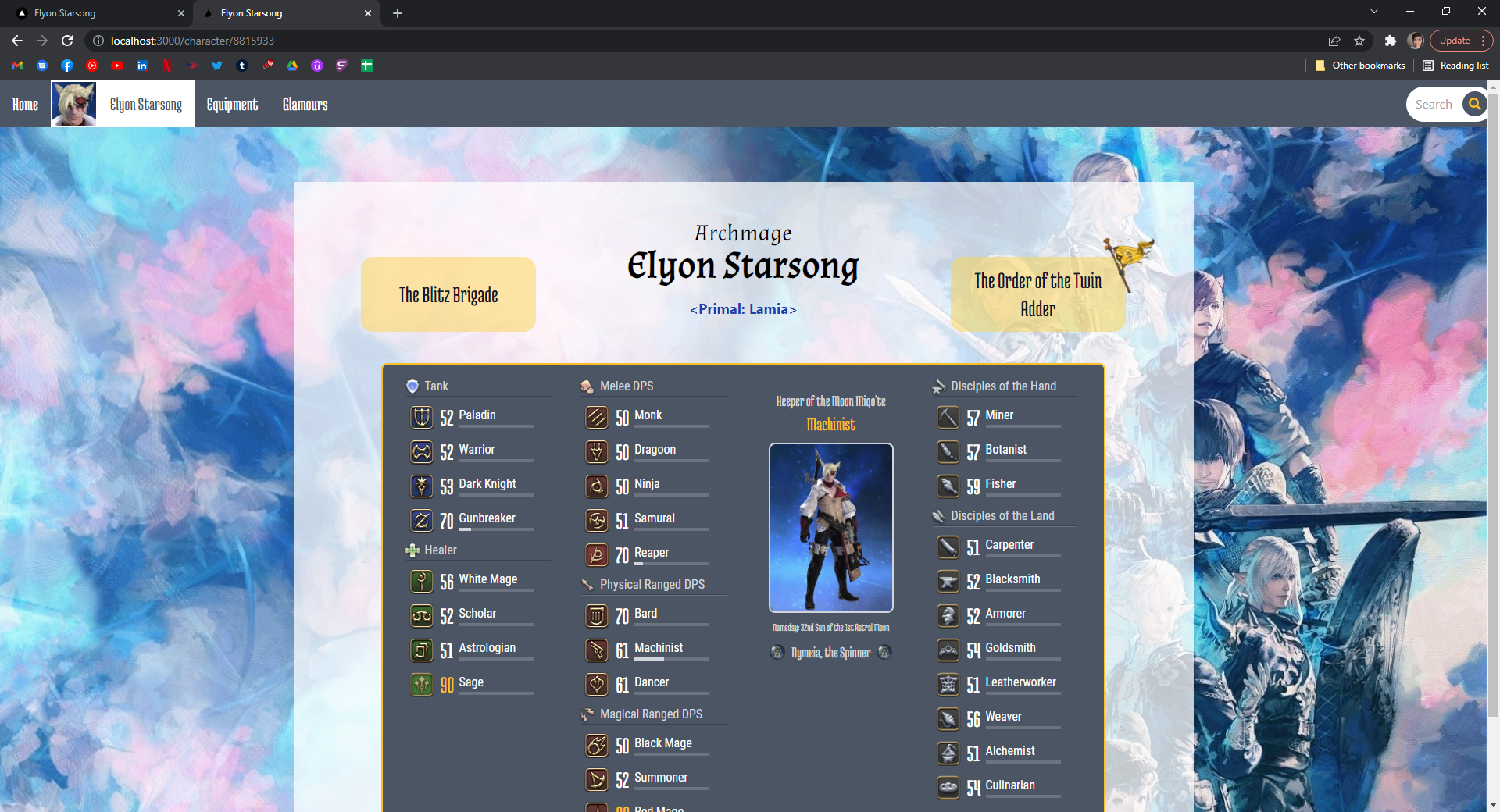This screenshot has width=1500, height=812.
Task: Click the Reaper job icon
Action: coord(597,555)
